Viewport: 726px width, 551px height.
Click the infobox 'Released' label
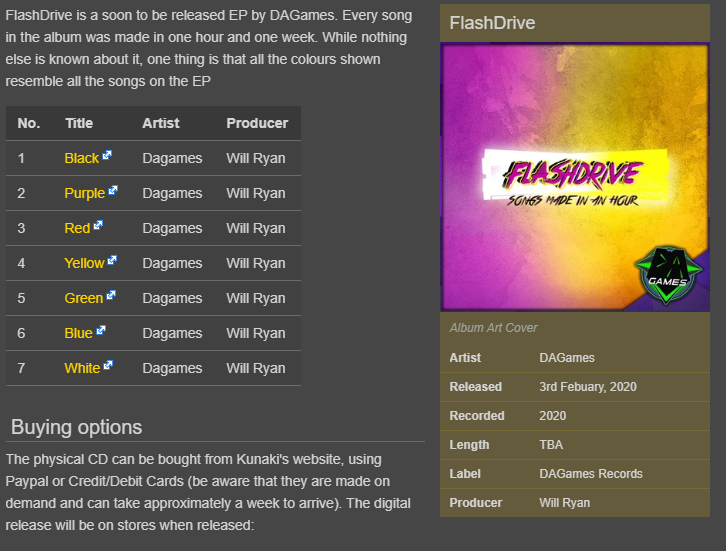[476, 387]
